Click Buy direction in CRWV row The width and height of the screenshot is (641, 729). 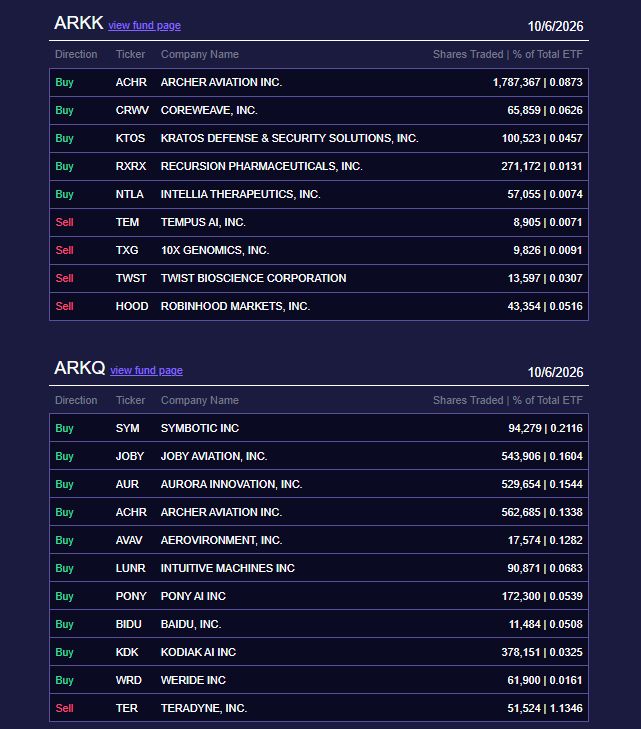64,110
